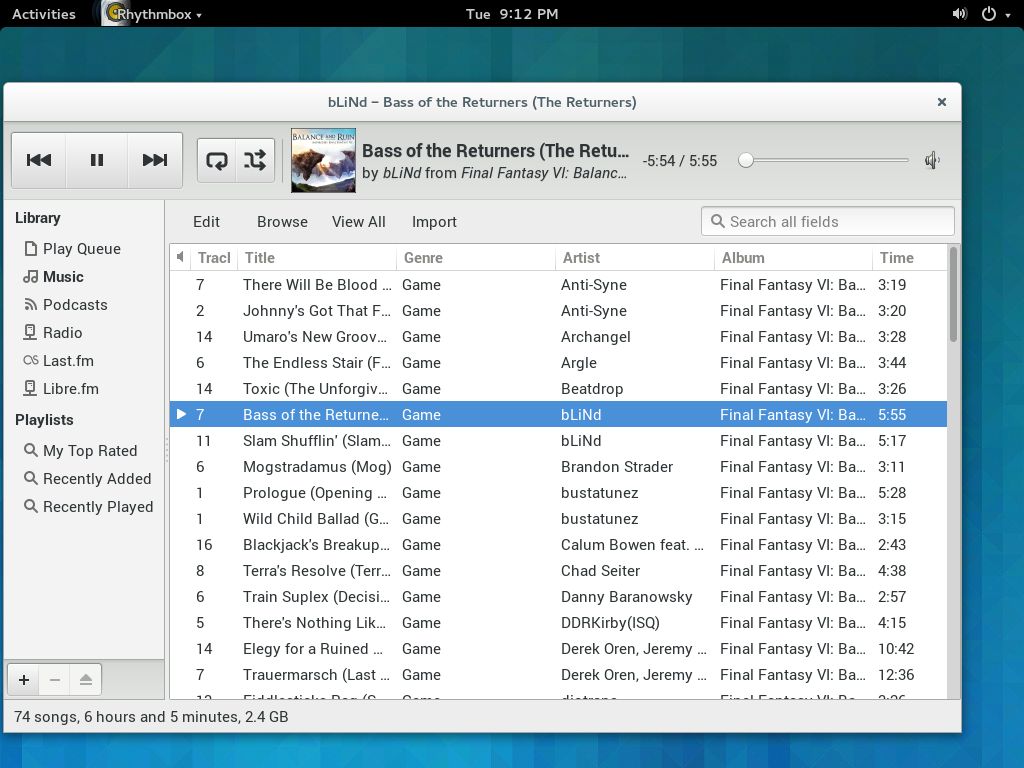Viewport: 1024px width, 768px height.
Task: Select the Prologue (Opening track
Action: tap(558, 493)
